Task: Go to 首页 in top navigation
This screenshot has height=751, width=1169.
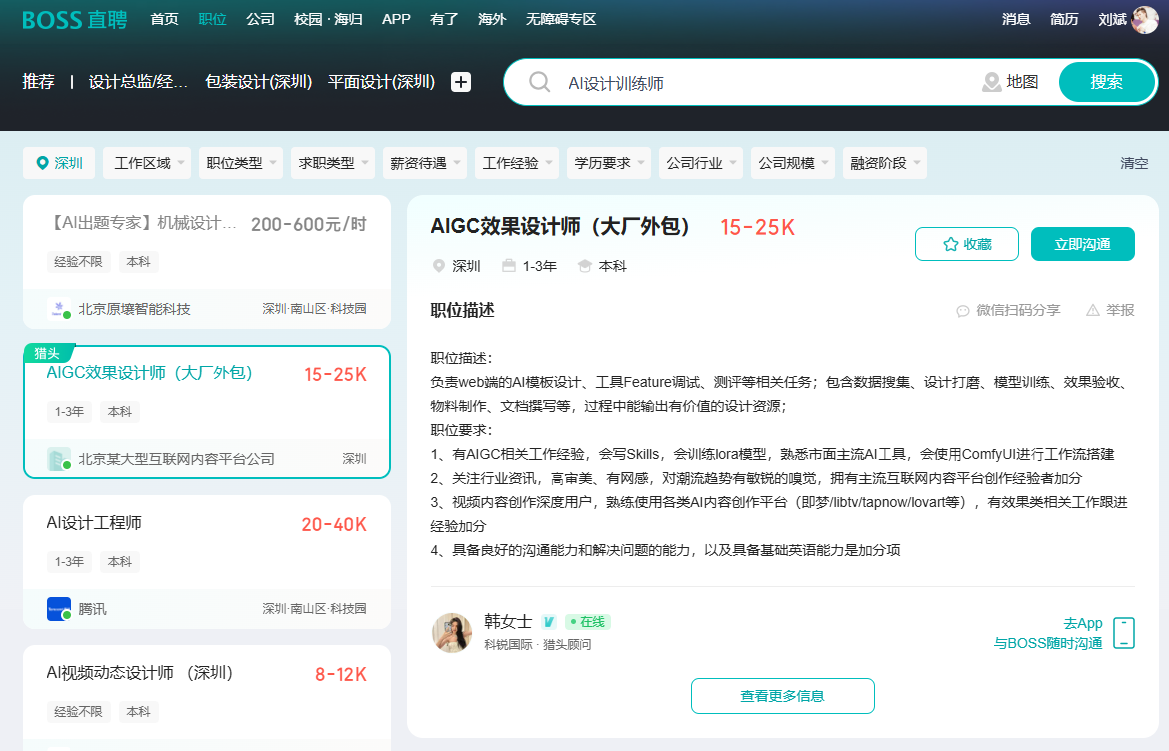Action: pyautogui.click(x=164, y=19)
